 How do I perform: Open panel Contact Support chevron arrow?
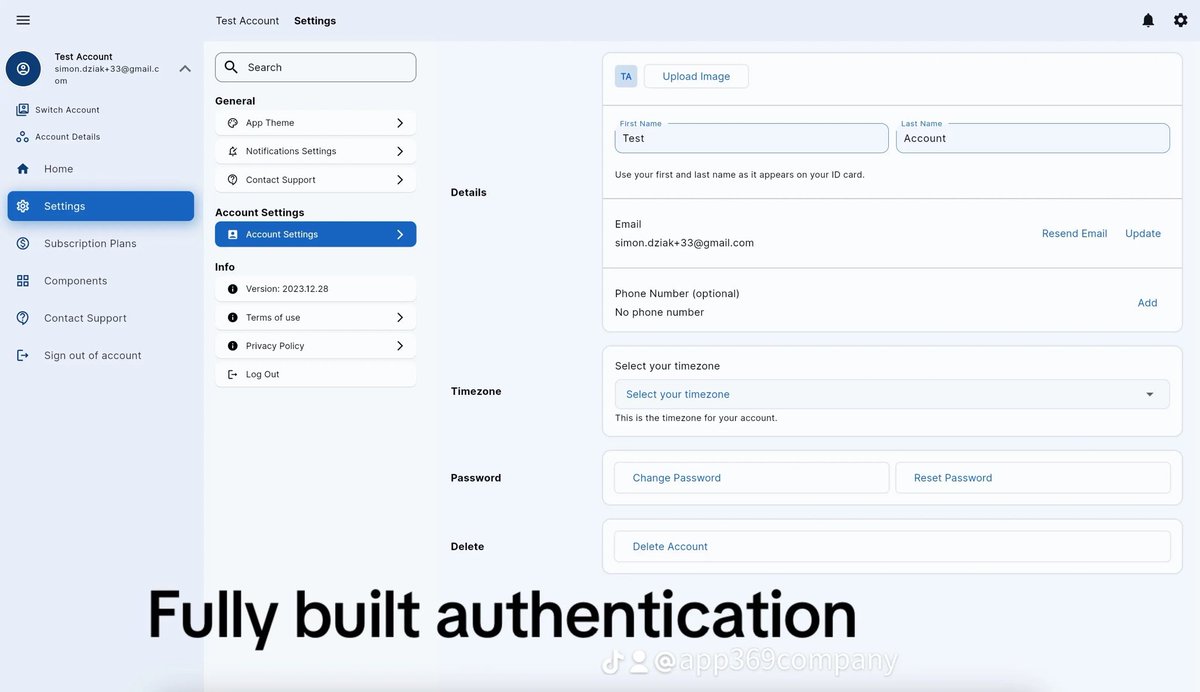pos(400,180)
